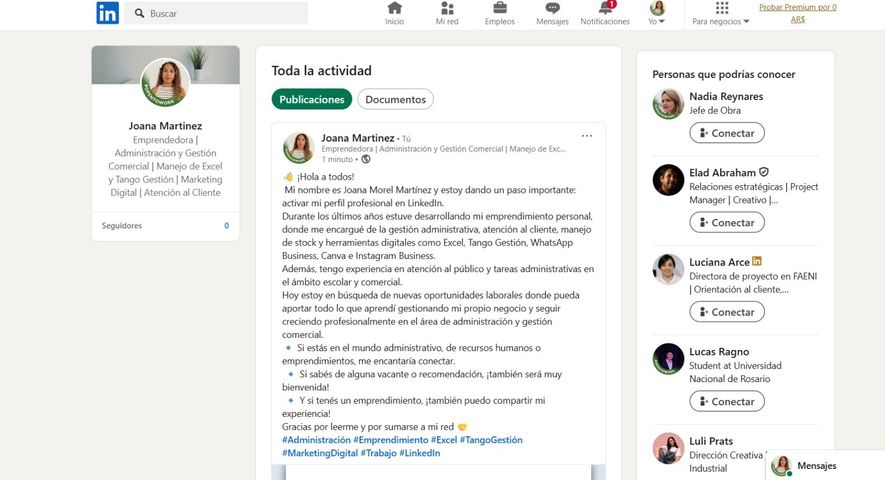
Task: Open Nadia Reynares profile name
Action: 726,97
